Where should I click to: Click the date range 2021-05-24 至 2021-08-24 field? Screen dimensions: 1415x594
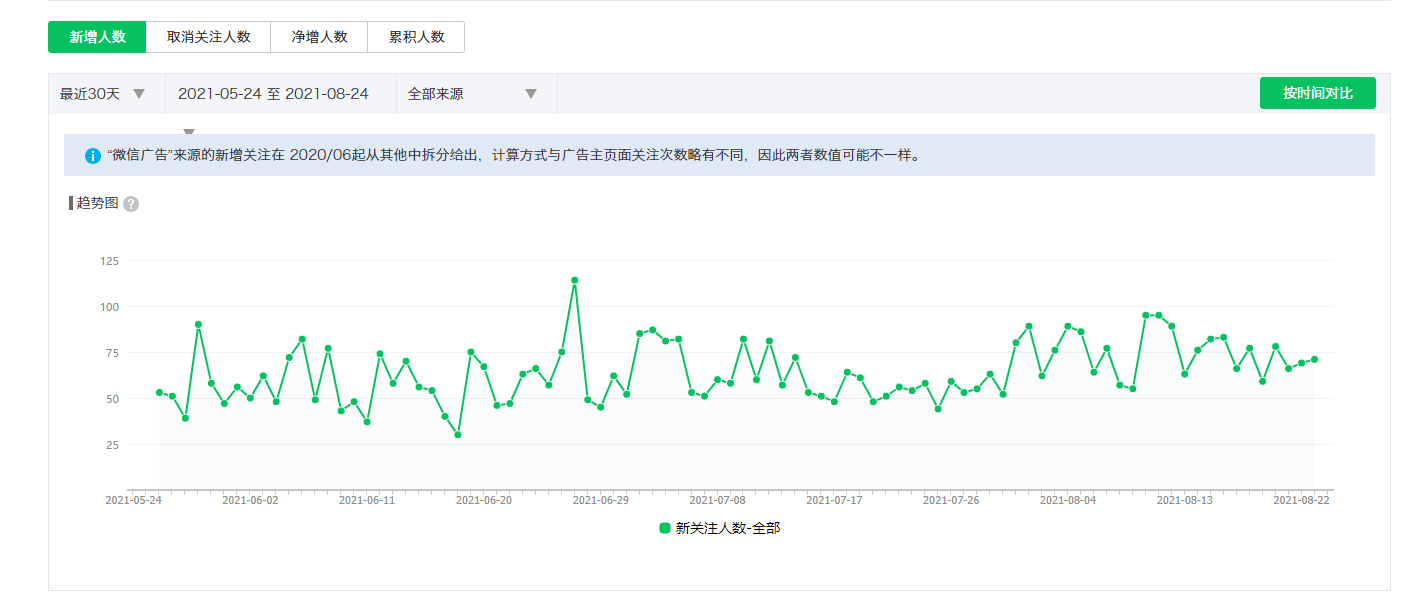point(273,94)
